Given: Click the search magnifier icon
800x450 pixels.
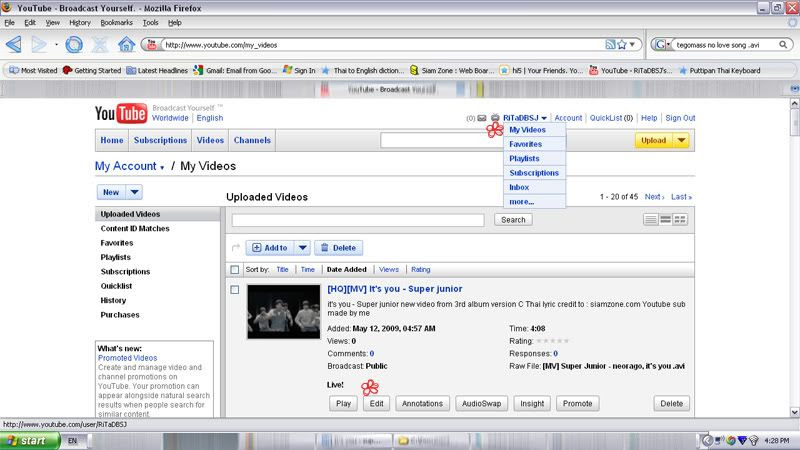Looking at the screenshot, I should click(783, 45).
